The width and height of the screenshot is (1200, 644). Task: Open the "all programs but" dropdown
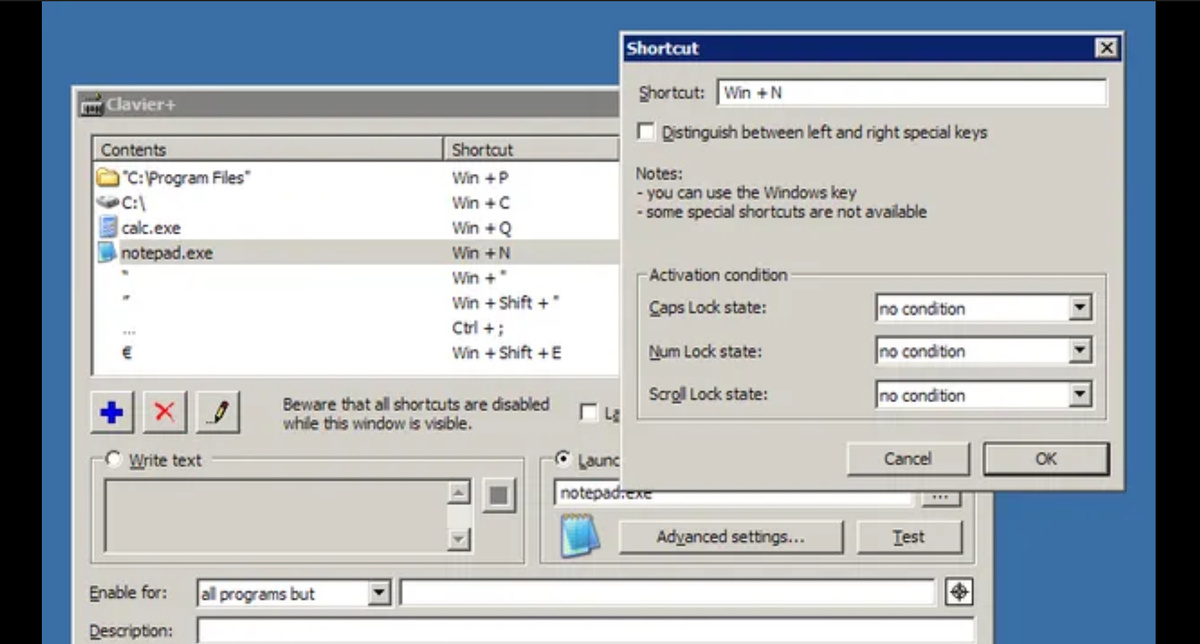click(378, 592)
